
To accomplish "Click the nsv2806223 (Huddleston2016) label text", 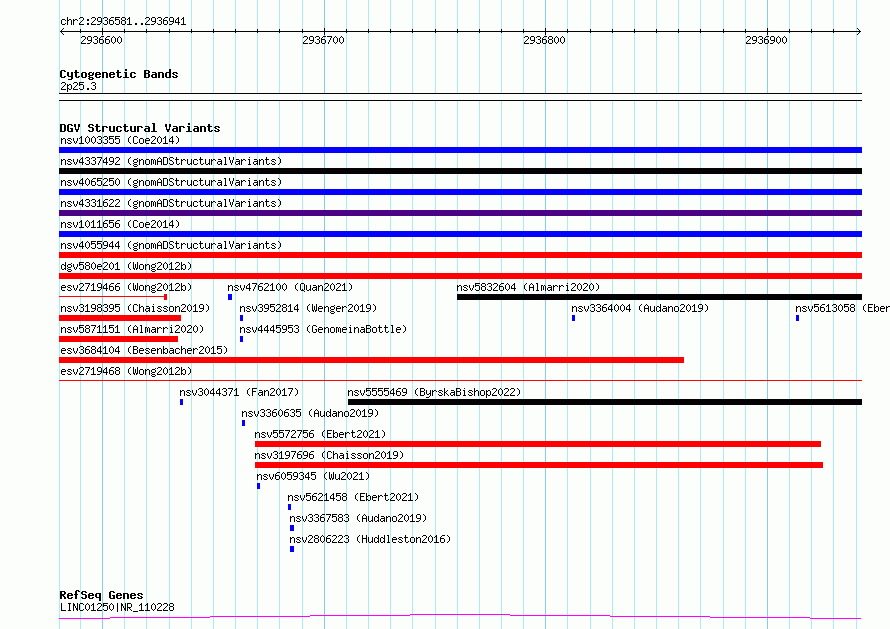I will coord(370,539).
